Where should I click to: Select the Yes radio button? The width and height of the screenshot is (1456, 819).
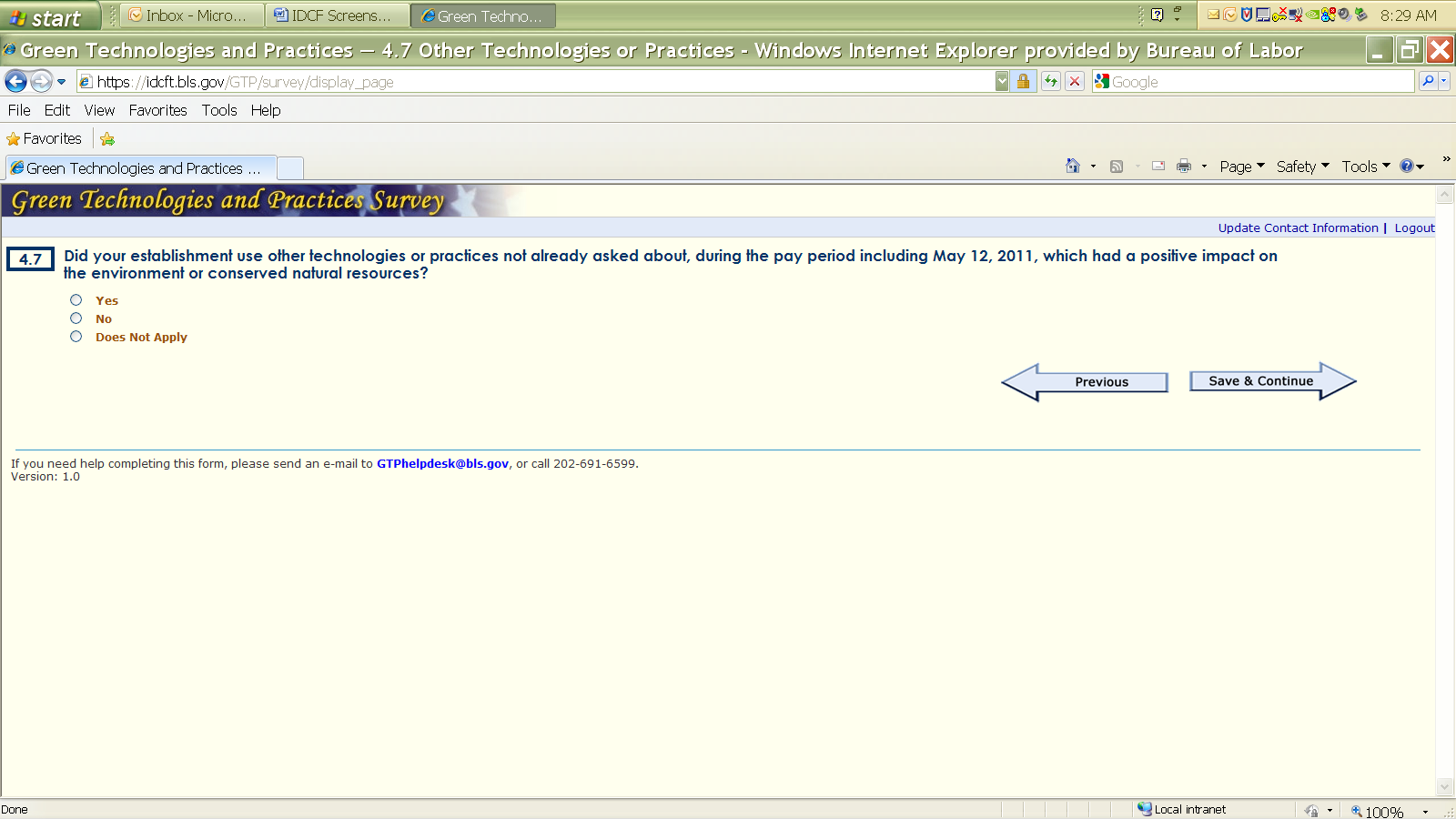coord(76,300)
